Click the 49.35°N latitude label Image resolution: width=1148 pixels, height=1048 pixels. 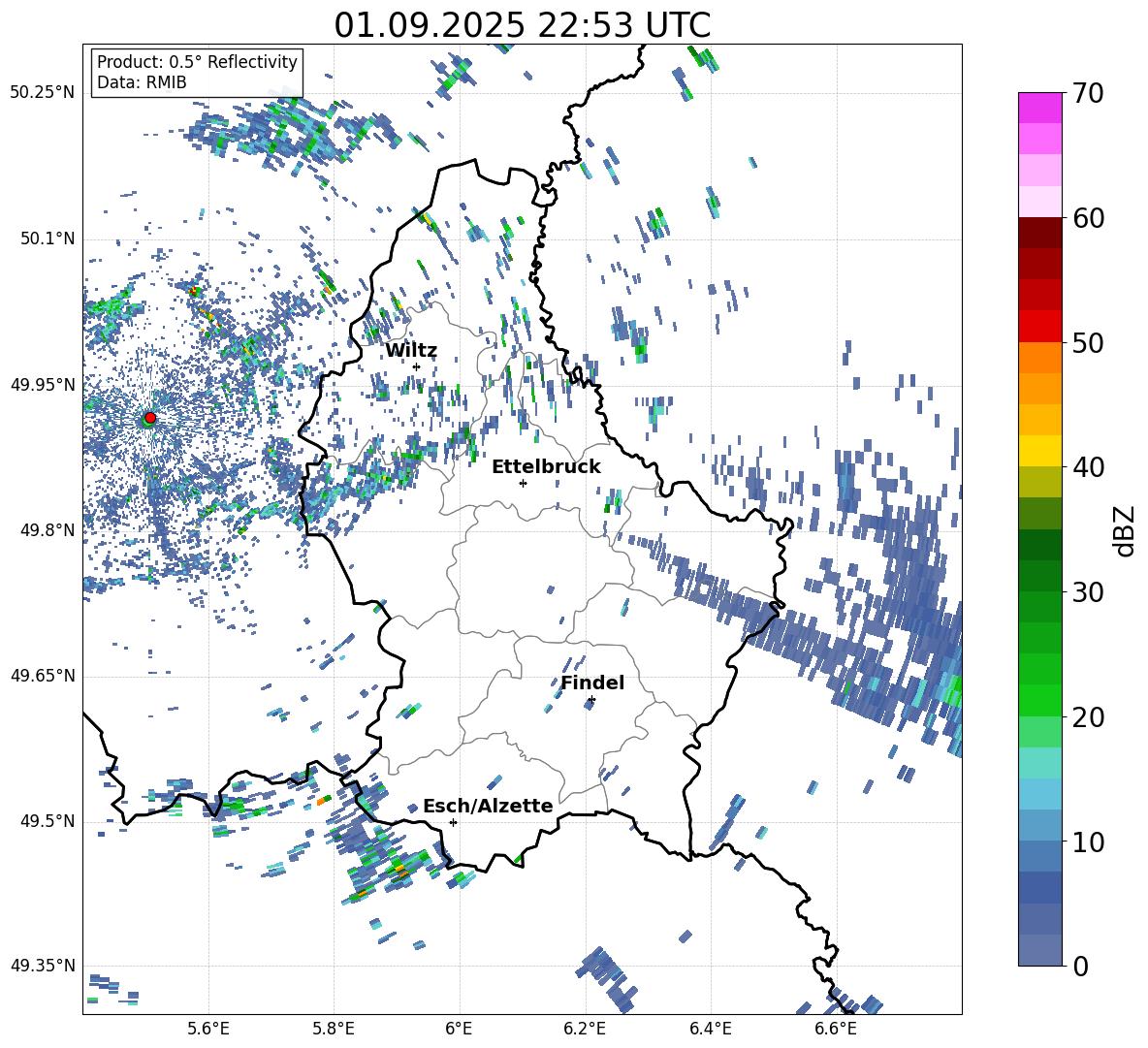pyautogui.click(x=42, y=966)
